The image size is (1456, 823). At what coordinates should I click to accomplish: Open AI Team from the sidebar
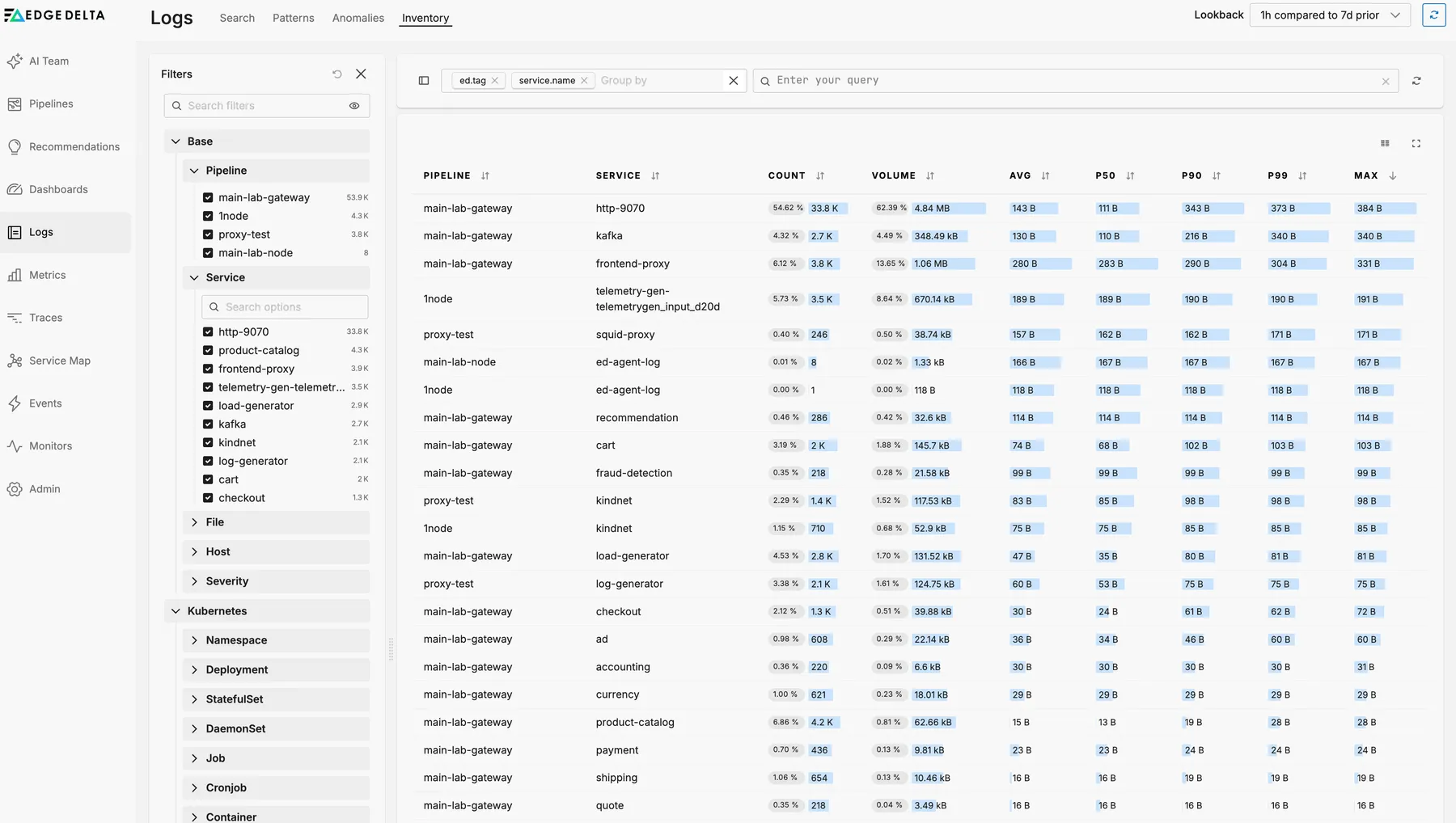coord(49,61)
